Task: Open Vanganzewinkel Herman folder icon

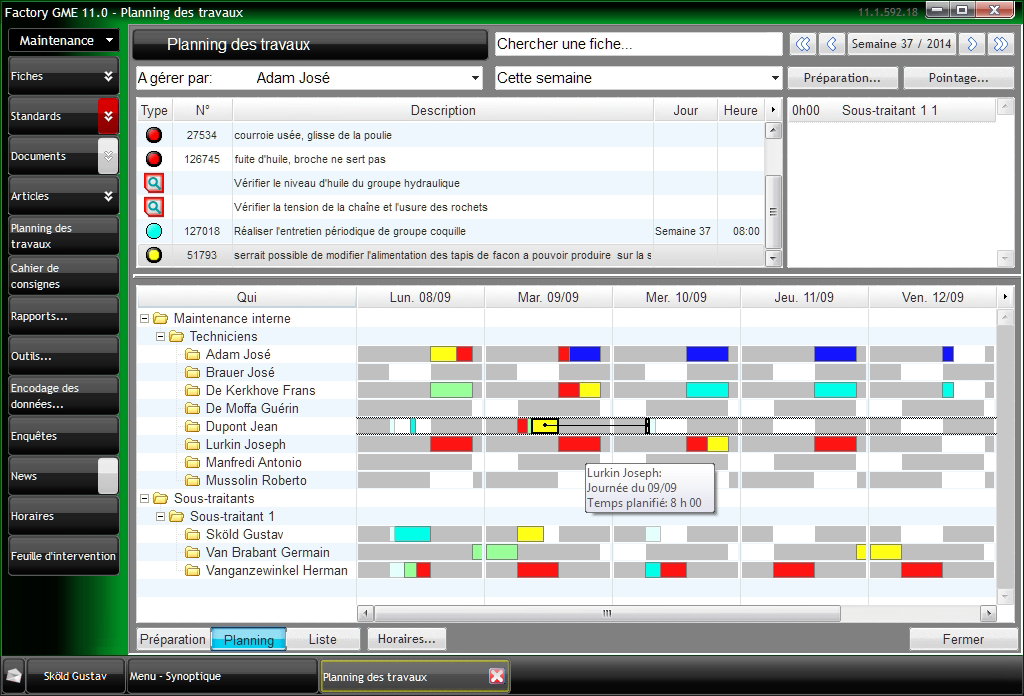Action: coord(192,571)
